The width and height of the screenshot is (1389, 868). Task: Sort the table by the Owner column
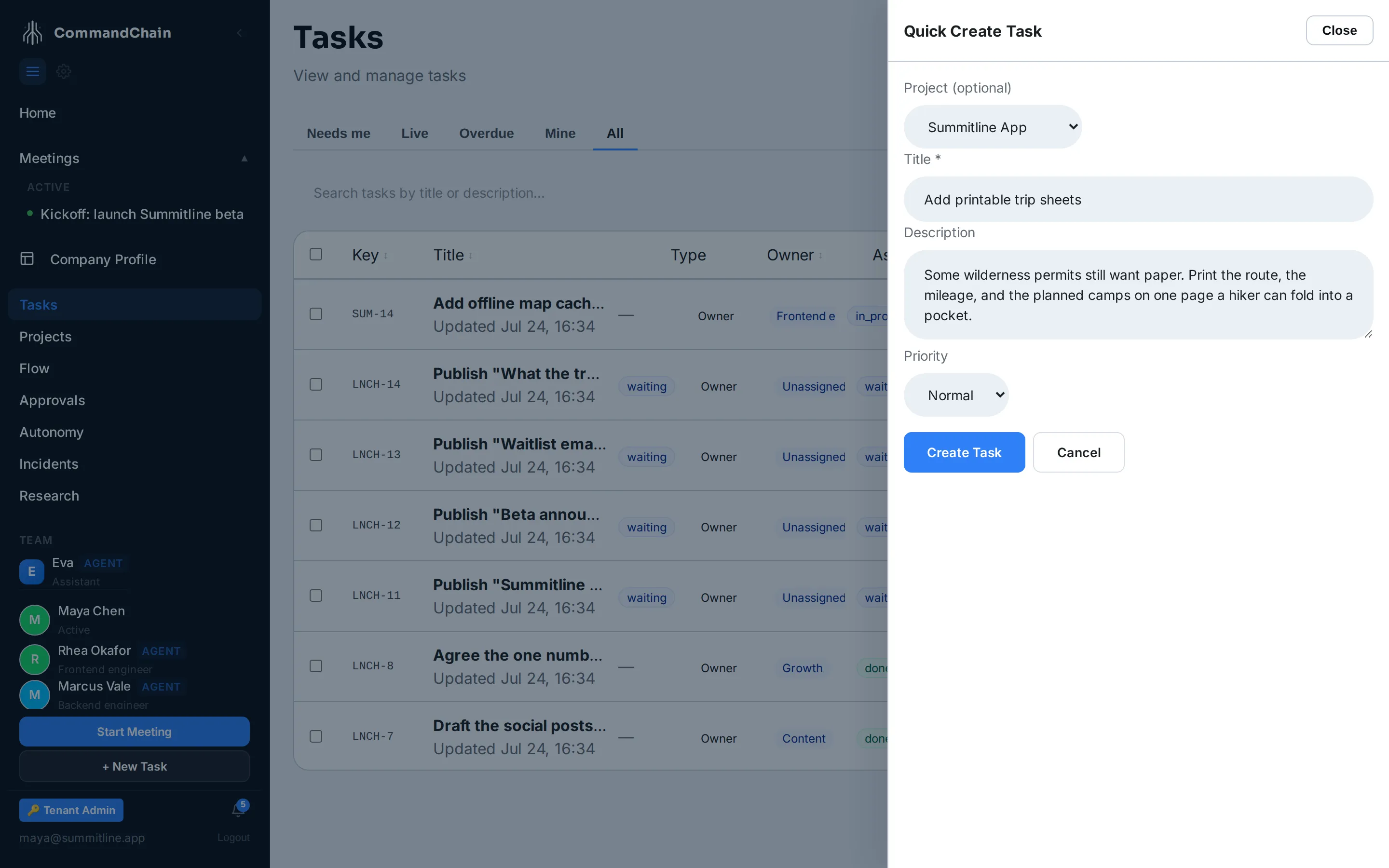[794, 255]
